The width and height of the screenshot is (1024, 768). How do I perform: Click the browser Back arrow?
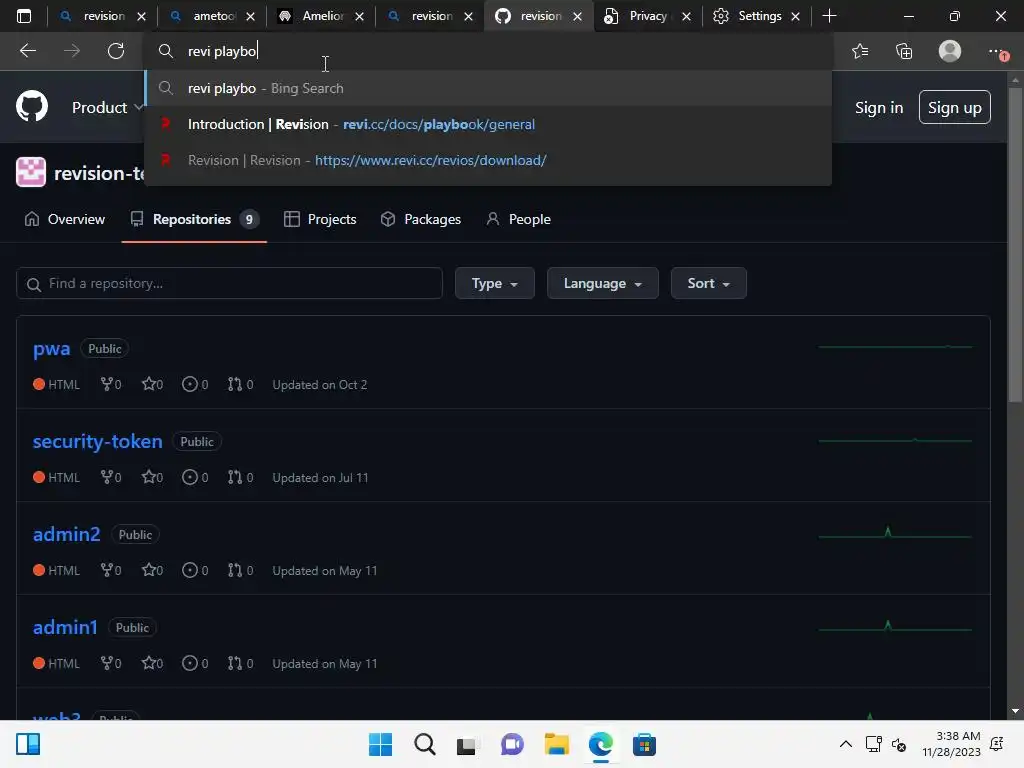click(27, 51)
